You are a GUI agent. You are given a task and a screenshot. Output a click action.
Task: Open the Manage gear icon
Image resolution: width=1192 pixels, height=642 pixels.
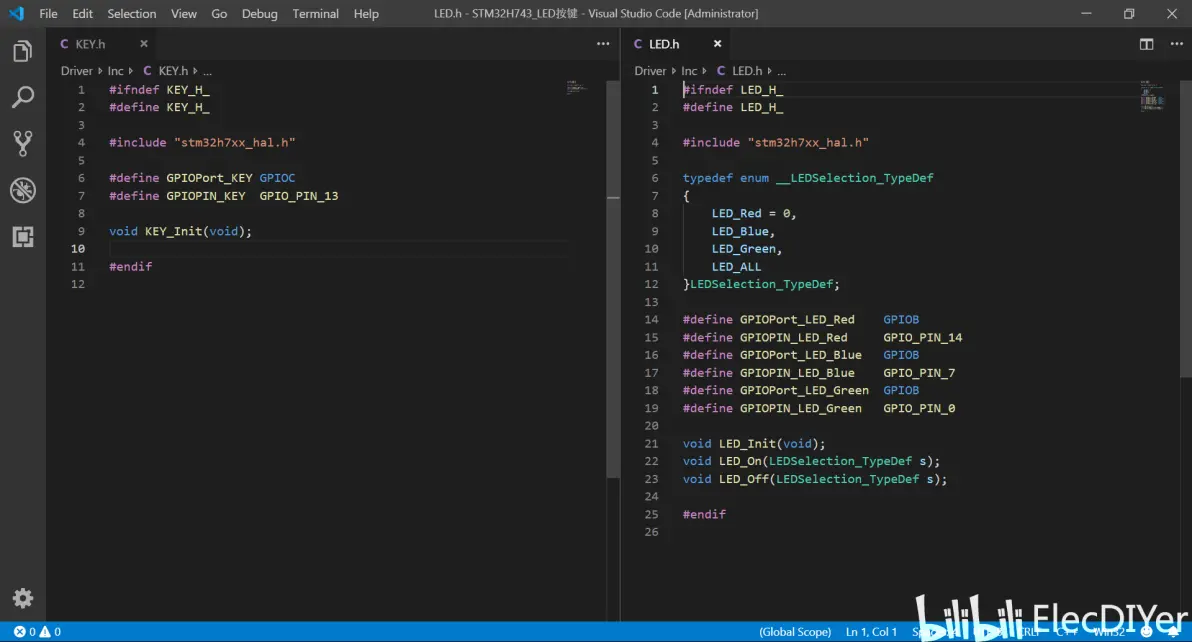tap(22, 598)
